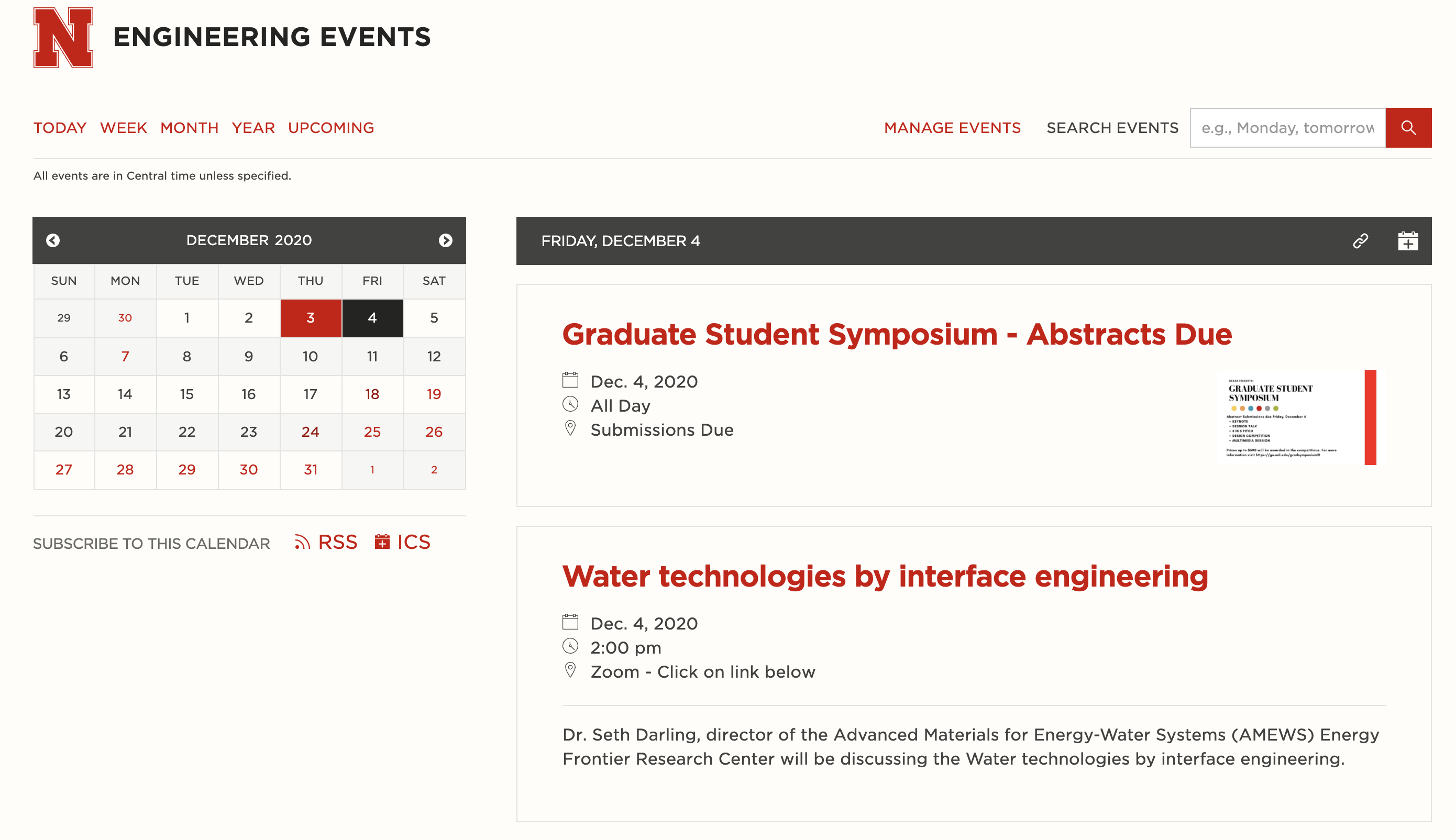Copy the permalink using the chain link icon
The width and height of the screenshot is (1456, 839).
coord(1360,241)
